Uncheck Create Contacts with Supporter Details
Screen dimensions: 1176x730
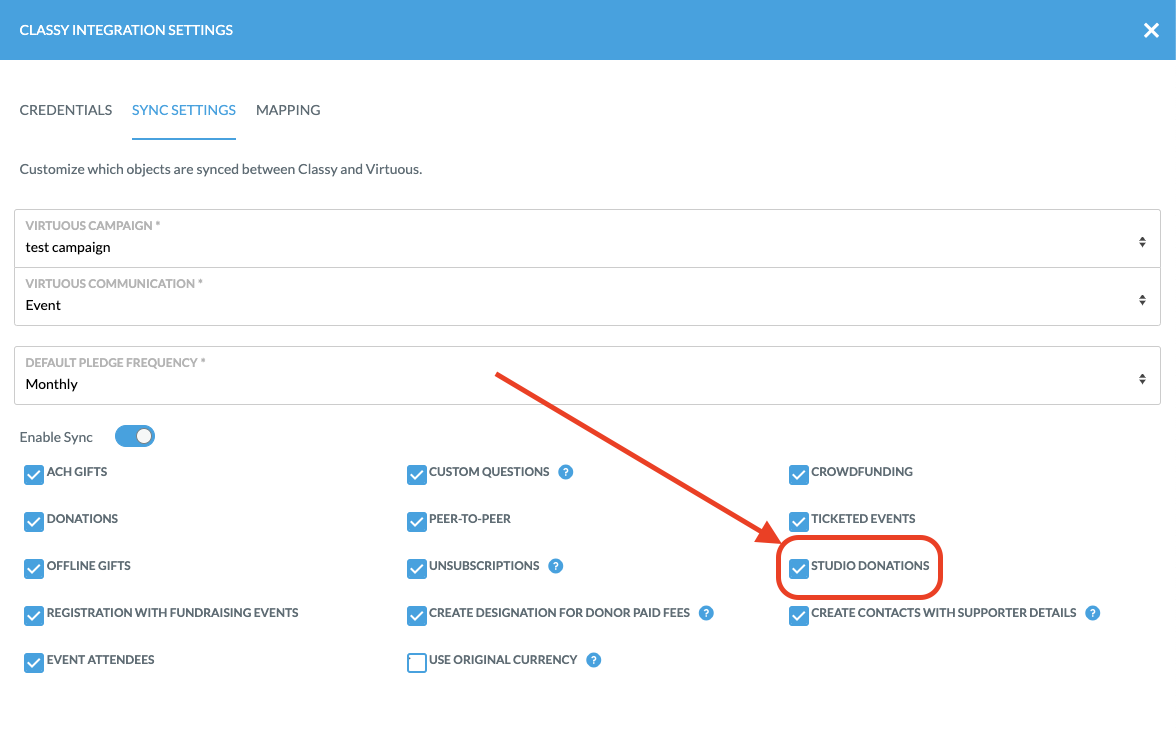point(799,615)
